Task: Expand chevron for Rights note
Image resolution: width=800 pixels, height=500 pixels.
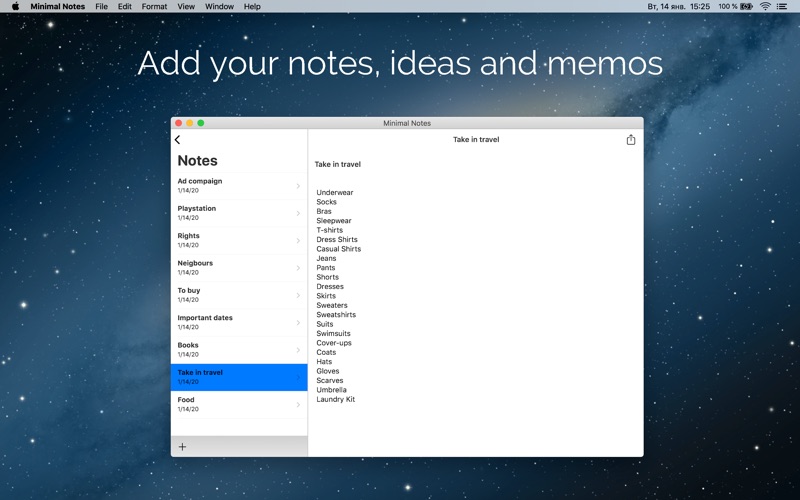Action: 298,241
